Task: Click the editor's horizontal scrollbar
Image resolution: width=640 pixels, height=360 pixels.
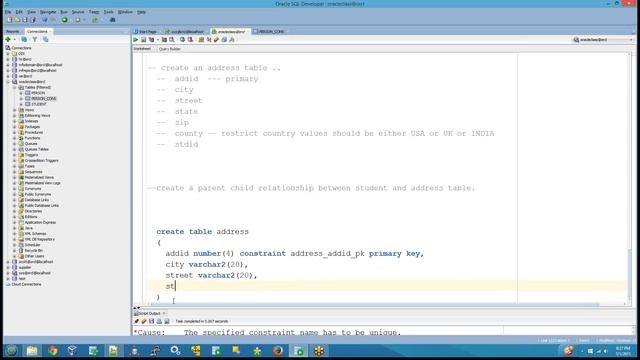Action: [376, 304]
